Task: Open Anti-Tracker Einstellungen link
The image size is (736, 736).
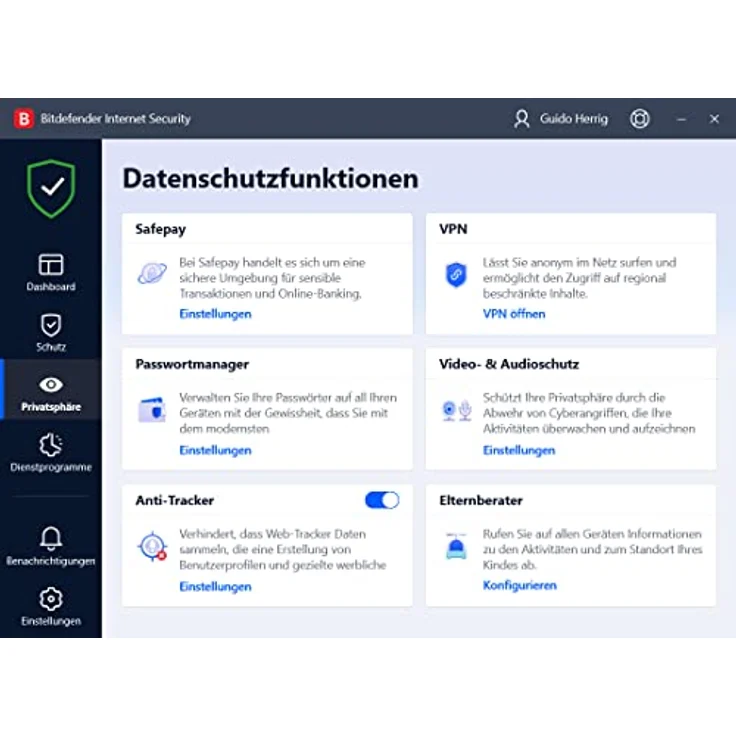Action: [x=215, y=586]
